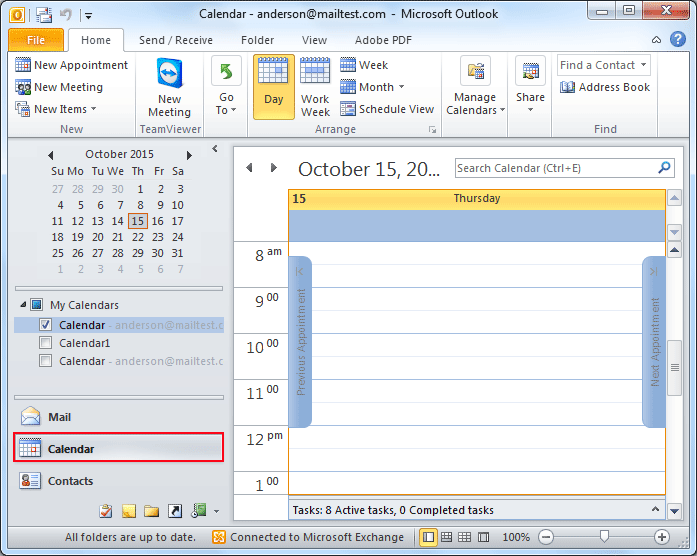
Task: Collapse the My Calendars group
Action: [23, 304]
